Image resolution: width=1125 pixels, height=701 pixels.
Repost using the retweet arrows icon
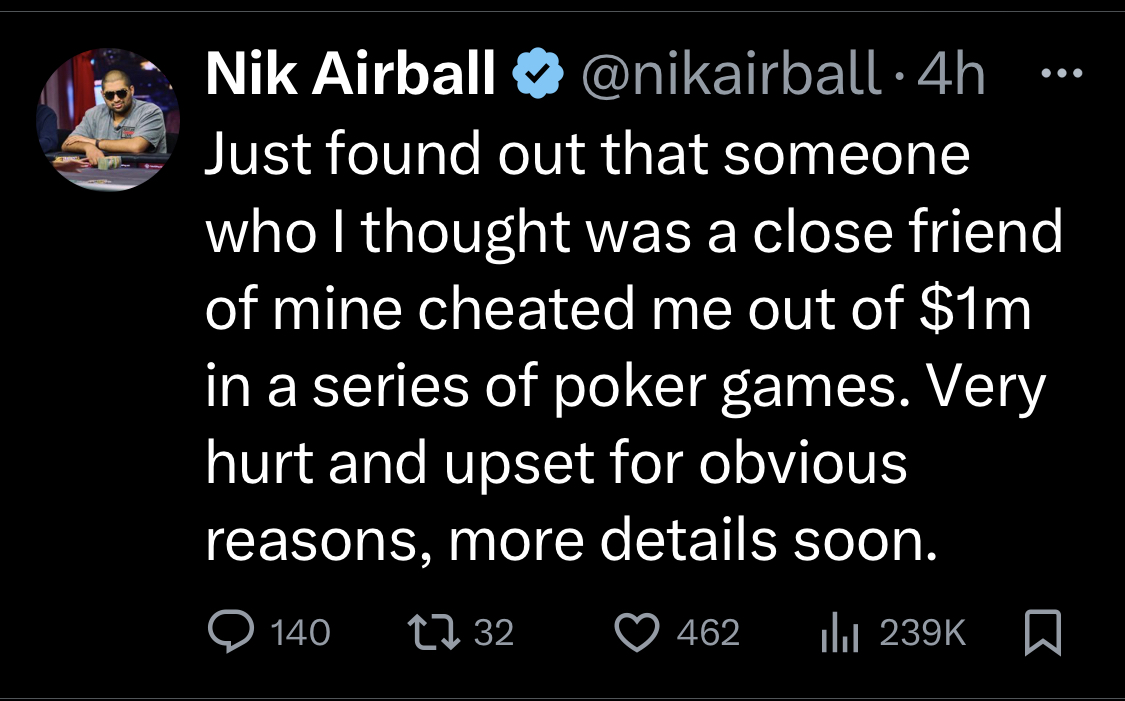pos(434,632)
